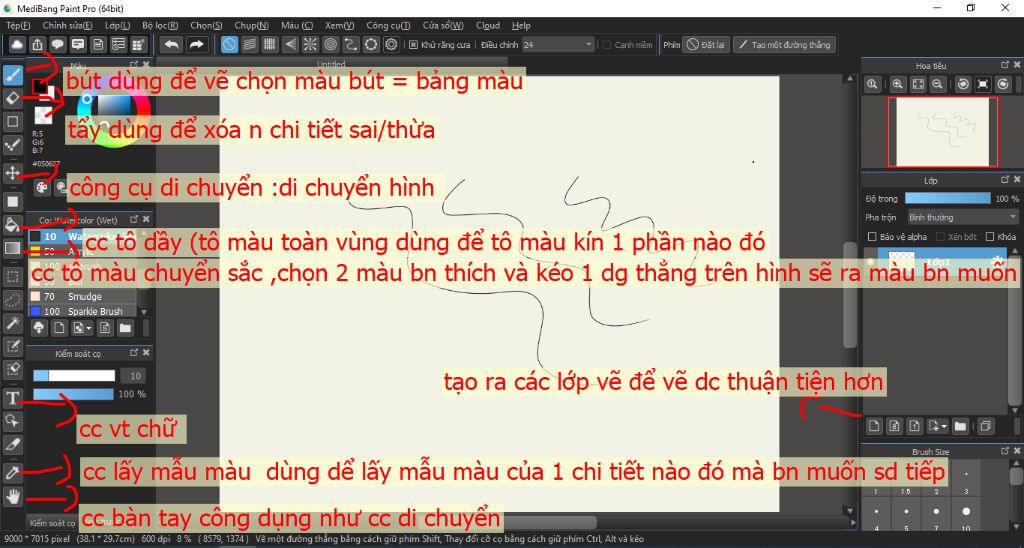Zoom out using the Navigator minus magnifier
The width and height of the screenshot is (1024, 548).
click(x=937, y=84)
